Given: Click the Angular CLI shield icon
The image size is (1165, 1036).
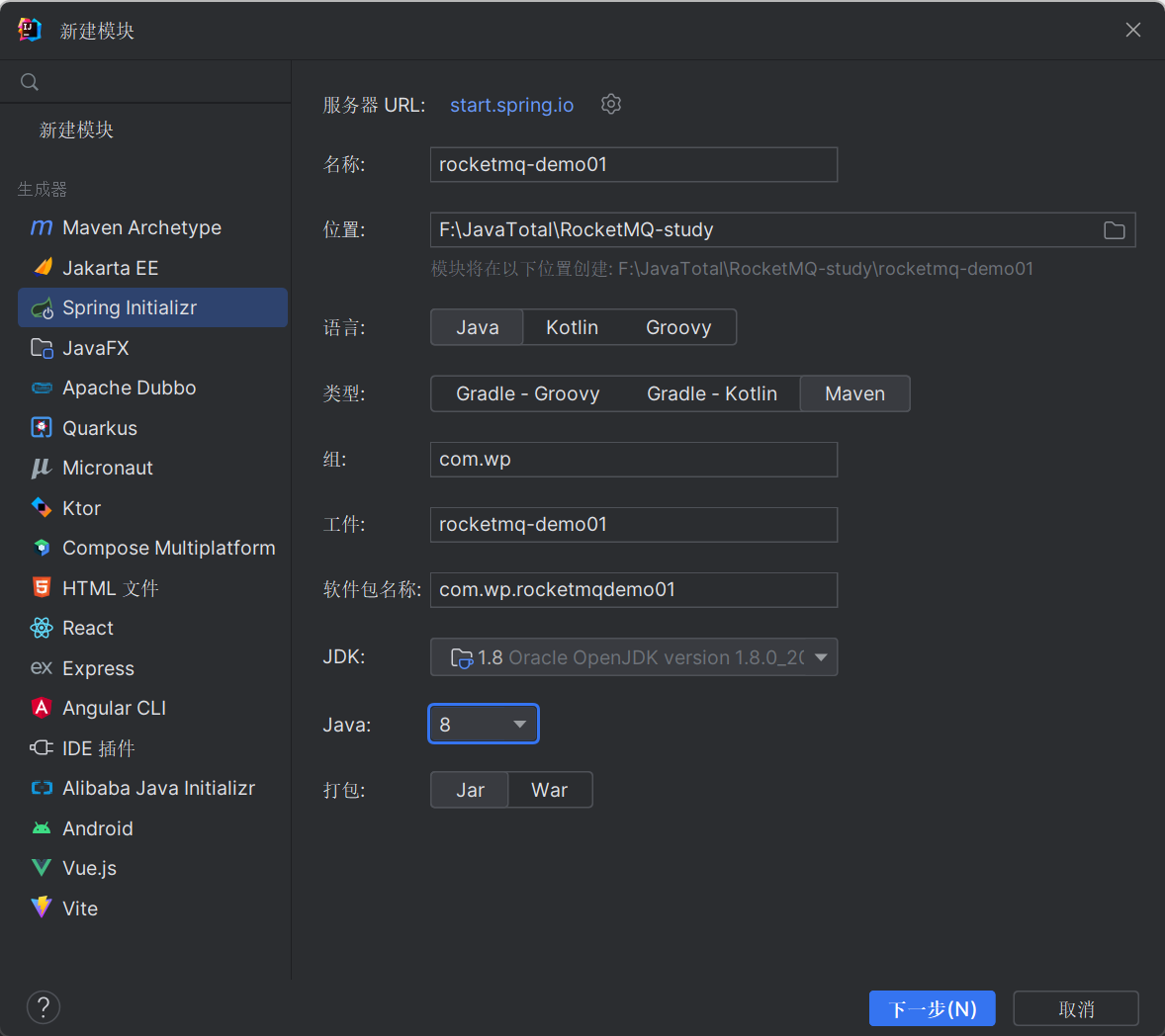Looking at the screenshot, I should tap(42, 708).
